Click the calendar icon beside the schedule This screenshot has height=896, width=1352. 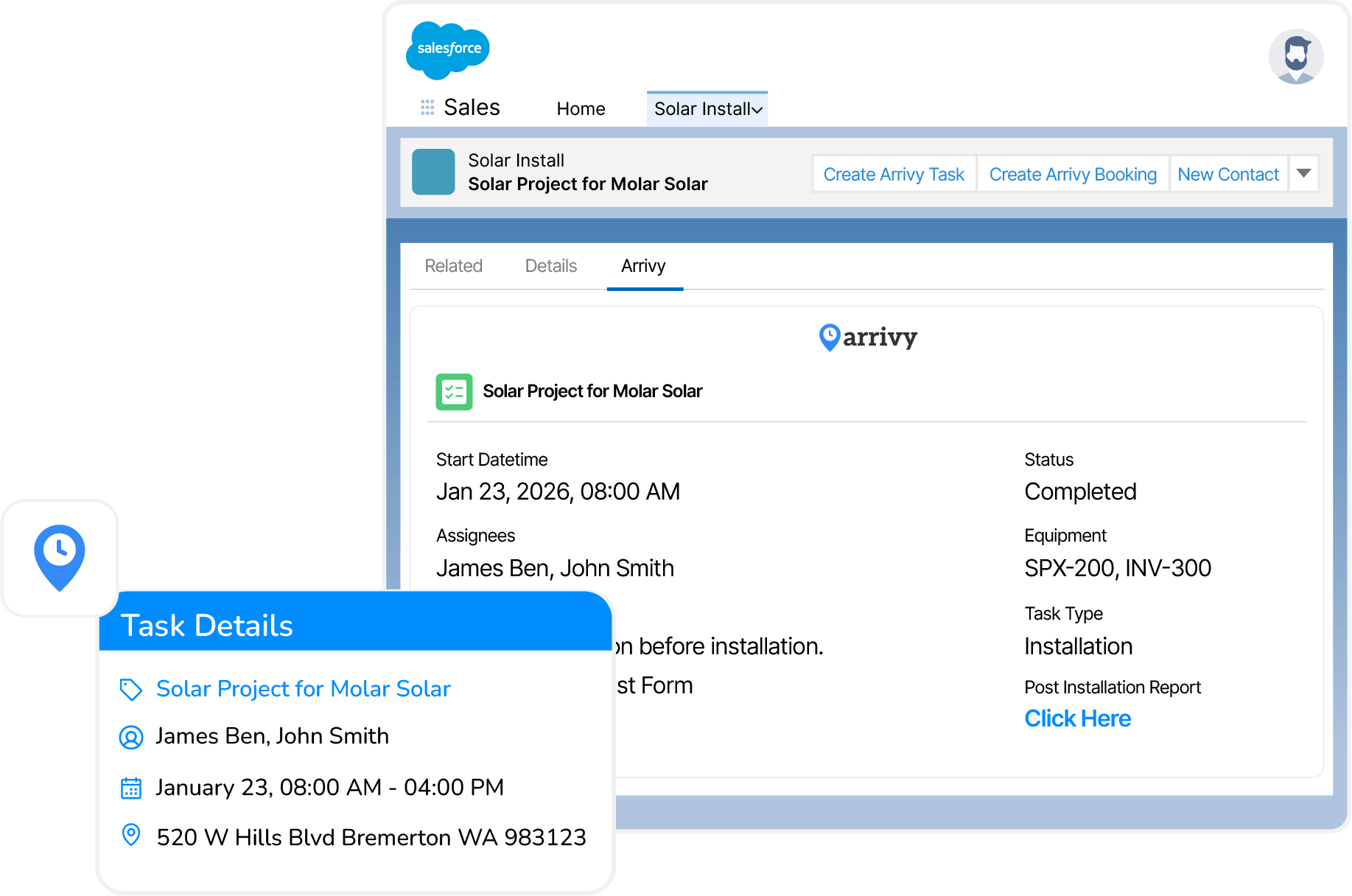click(131, 788)
